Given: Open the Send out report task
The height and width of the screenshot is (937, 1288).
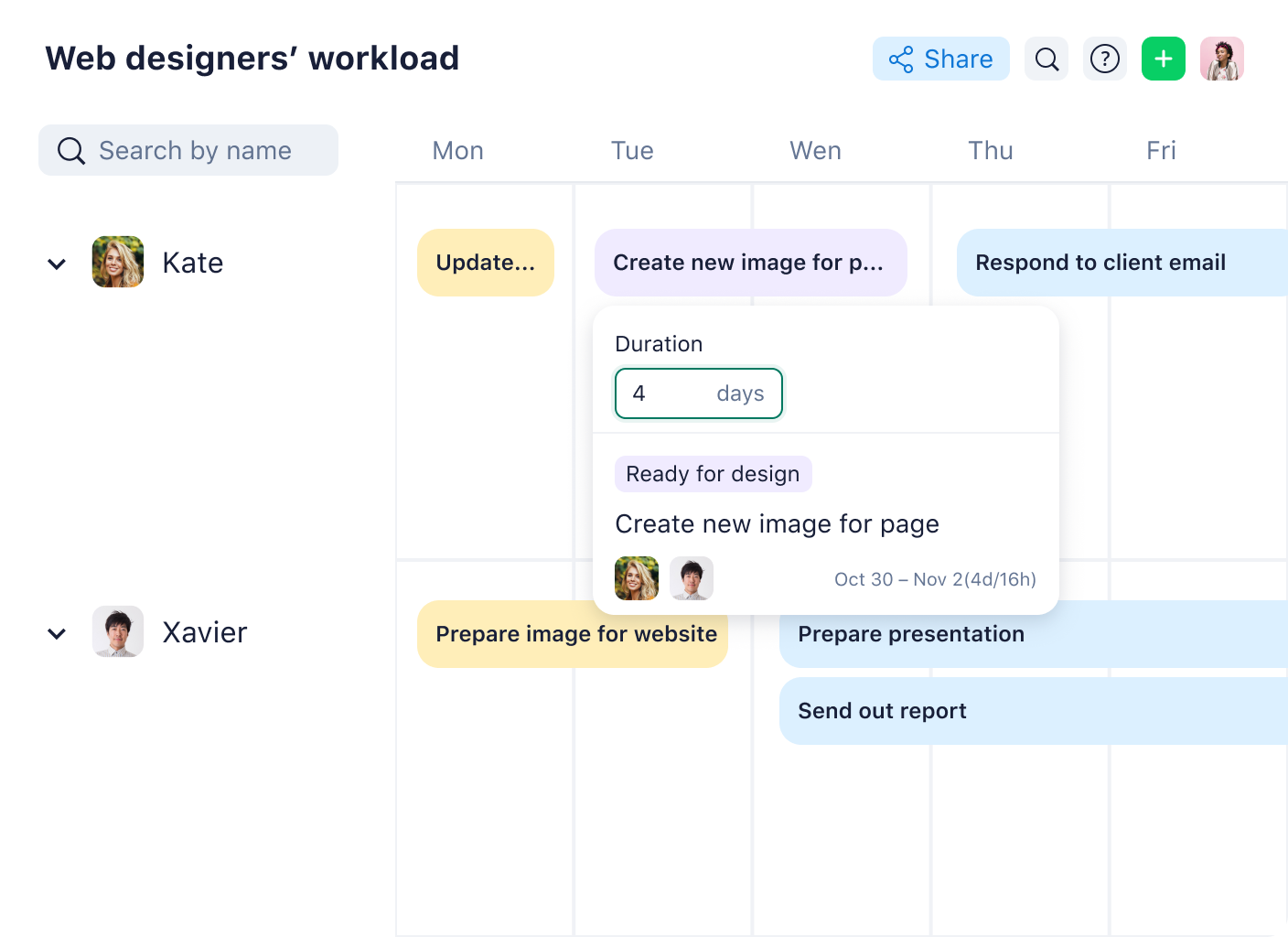Looking at the screenshot, I should pos(882,711).
